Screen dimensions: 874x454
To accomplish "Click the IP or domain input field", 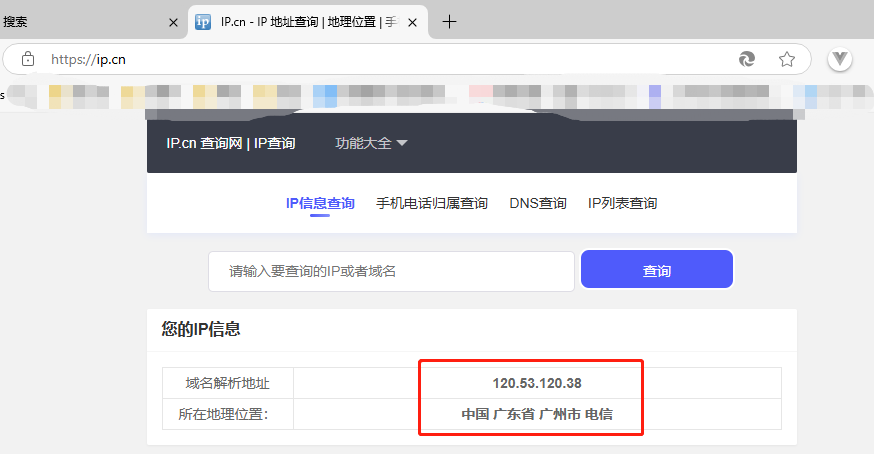I will click(391, 271).
